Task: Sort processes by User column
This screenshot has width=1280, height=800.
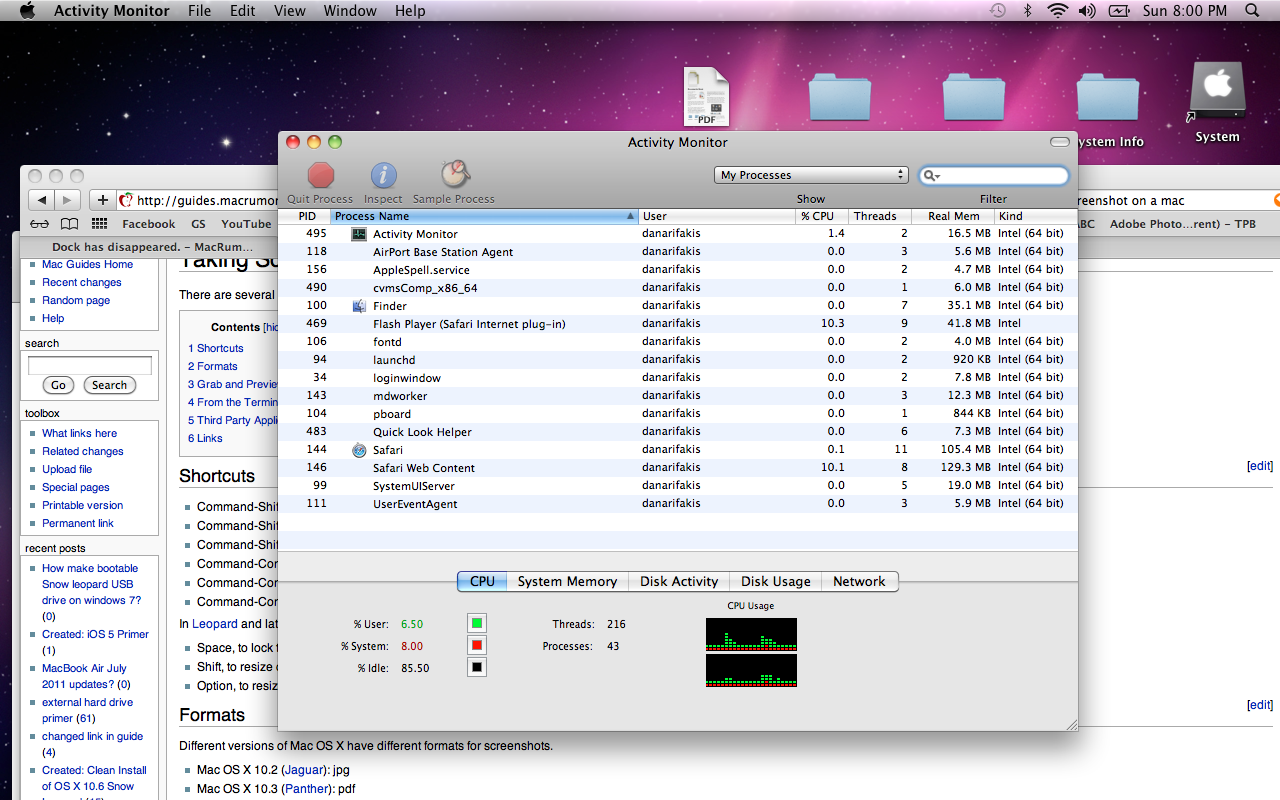Action: pyautogui.click(x=718, y=216)
